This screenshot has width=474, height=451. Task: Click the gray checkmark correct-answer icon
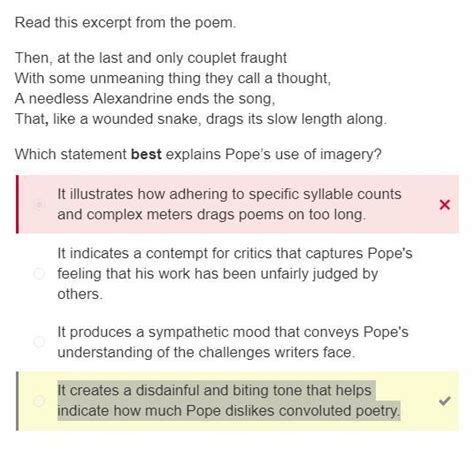tap(445, 401)
